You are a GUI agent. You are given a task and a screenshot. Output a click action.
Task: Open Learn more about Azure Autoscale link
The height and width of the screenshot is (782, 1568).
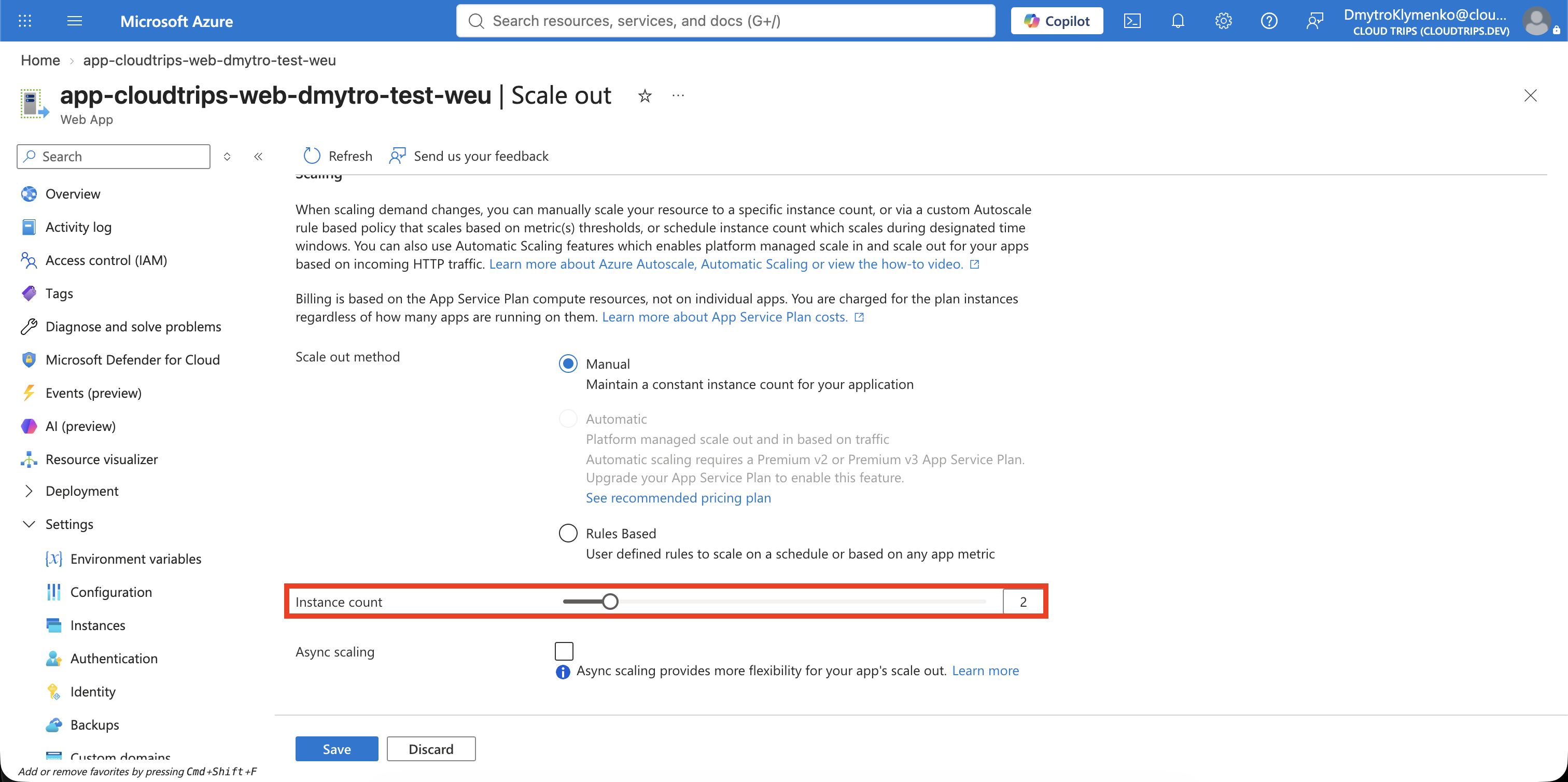pos(734,264)
